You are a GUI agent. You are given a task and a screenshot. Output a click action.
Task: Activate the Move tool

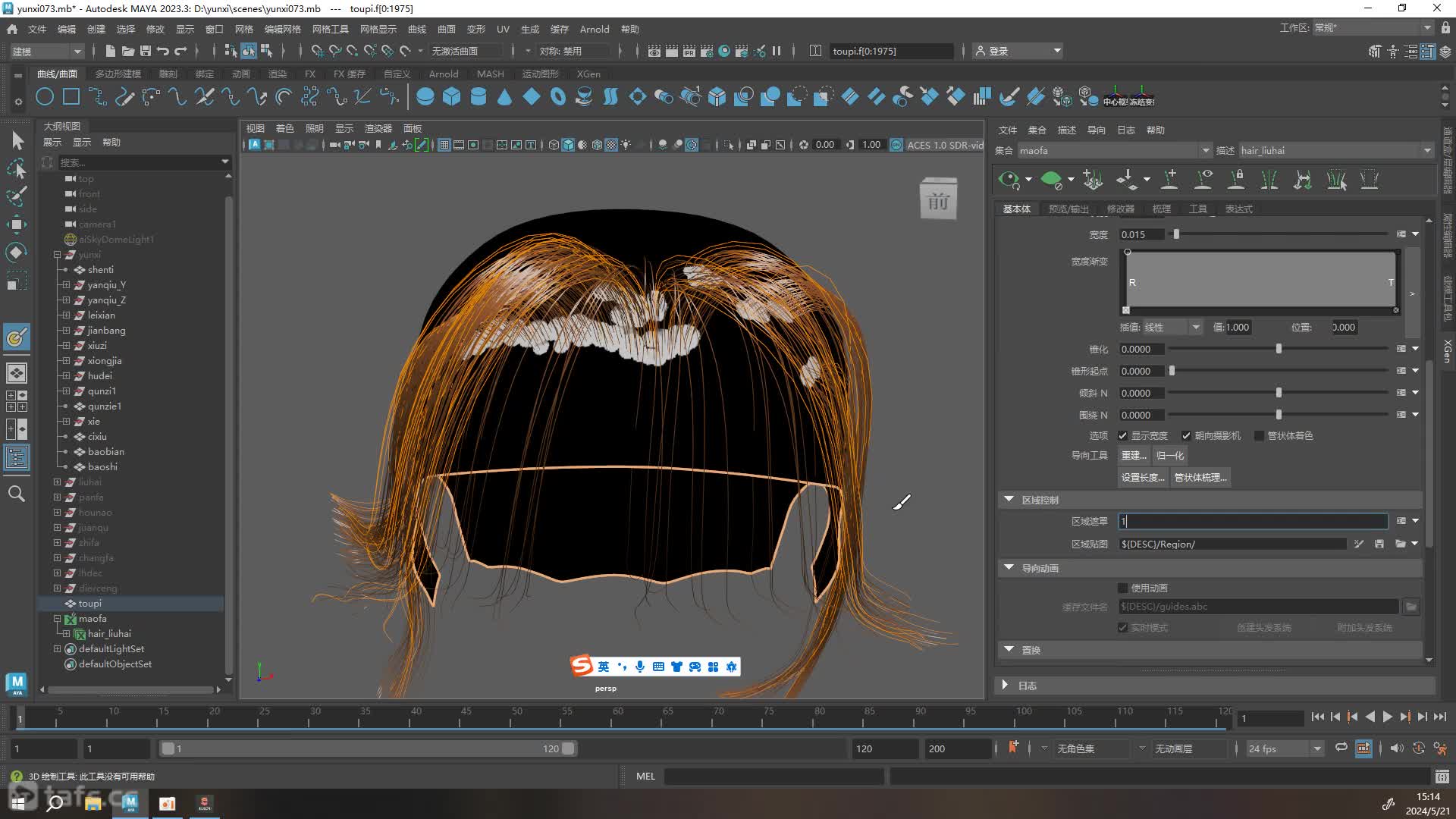click(17, 224)
